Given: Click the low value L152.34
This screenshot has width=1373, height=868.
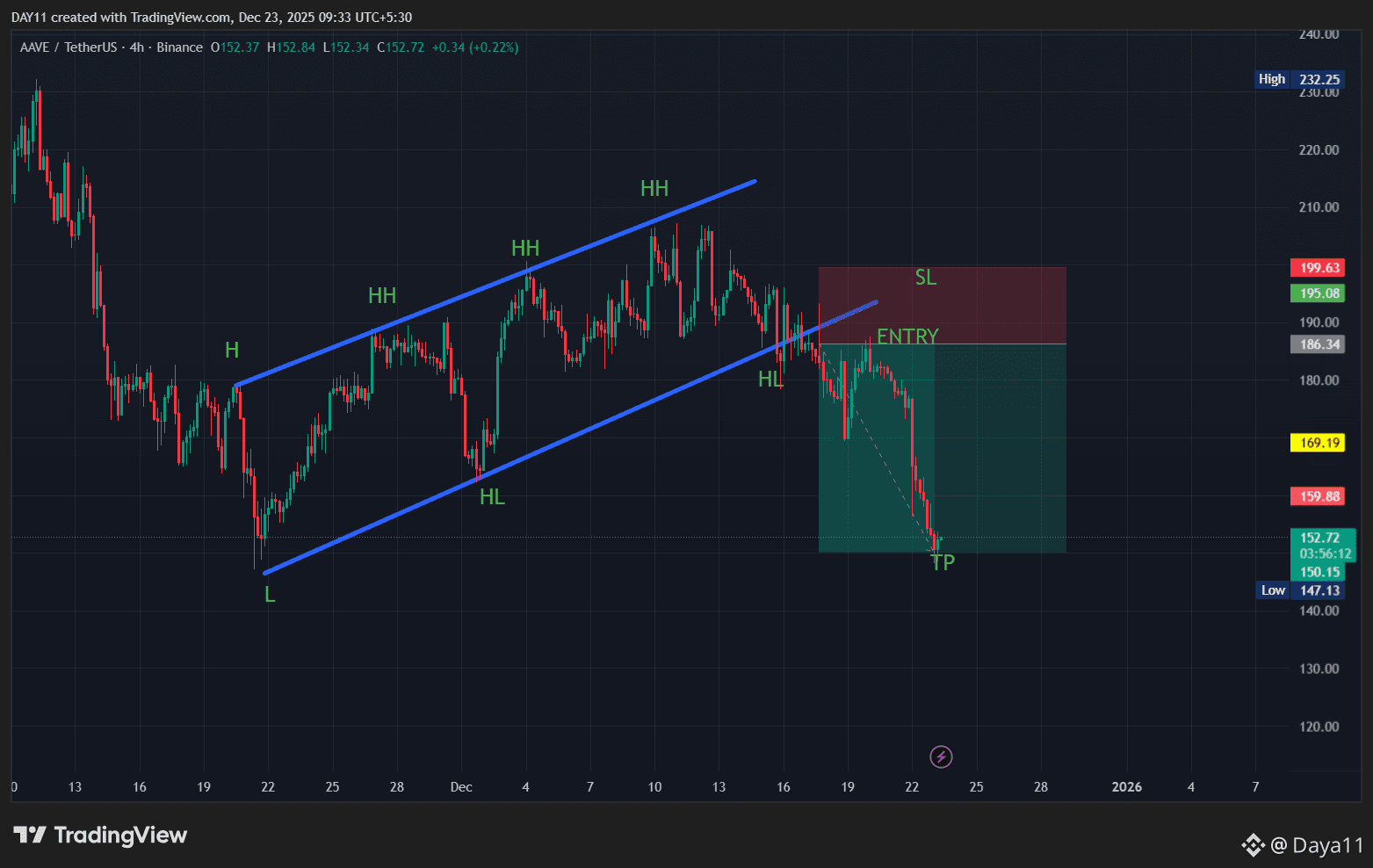Looking at the screenshot, I should (x=346, y=47).
